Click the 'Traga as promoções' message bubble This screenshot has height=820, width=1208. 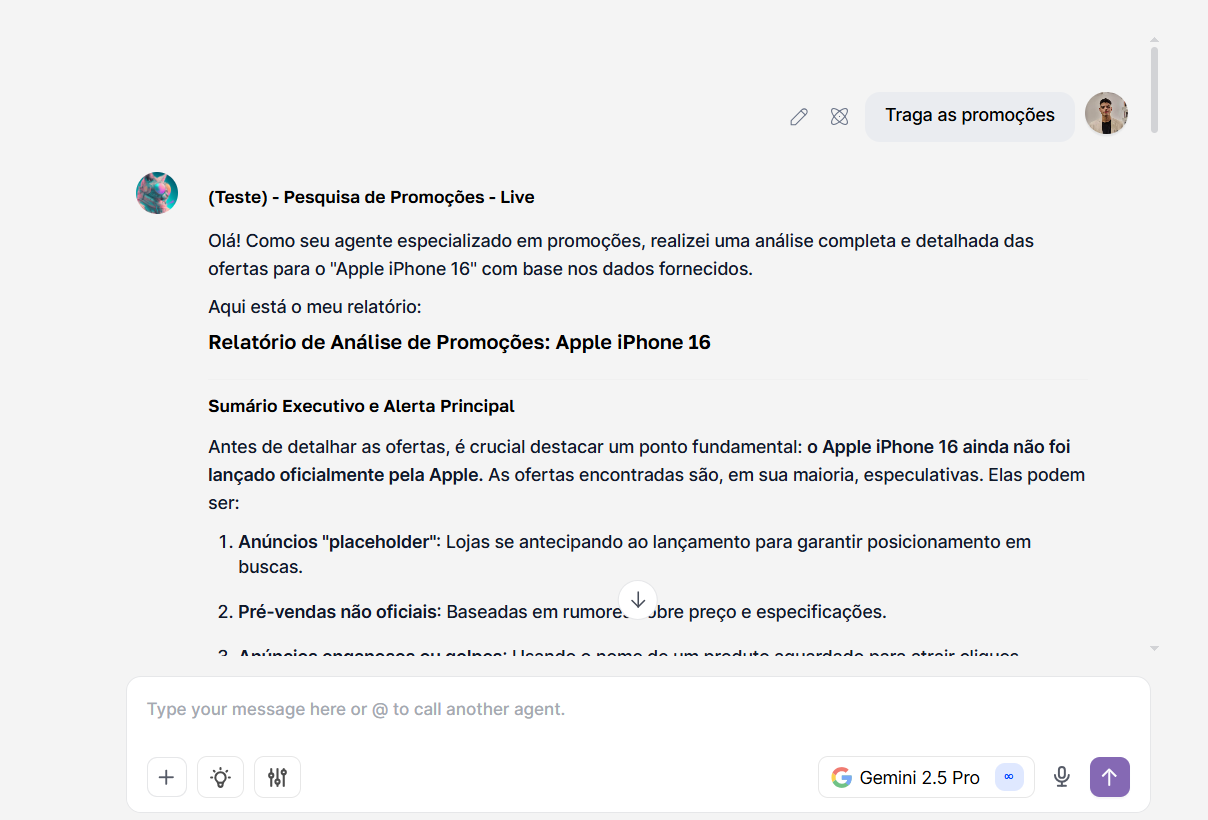pos(970,116)
